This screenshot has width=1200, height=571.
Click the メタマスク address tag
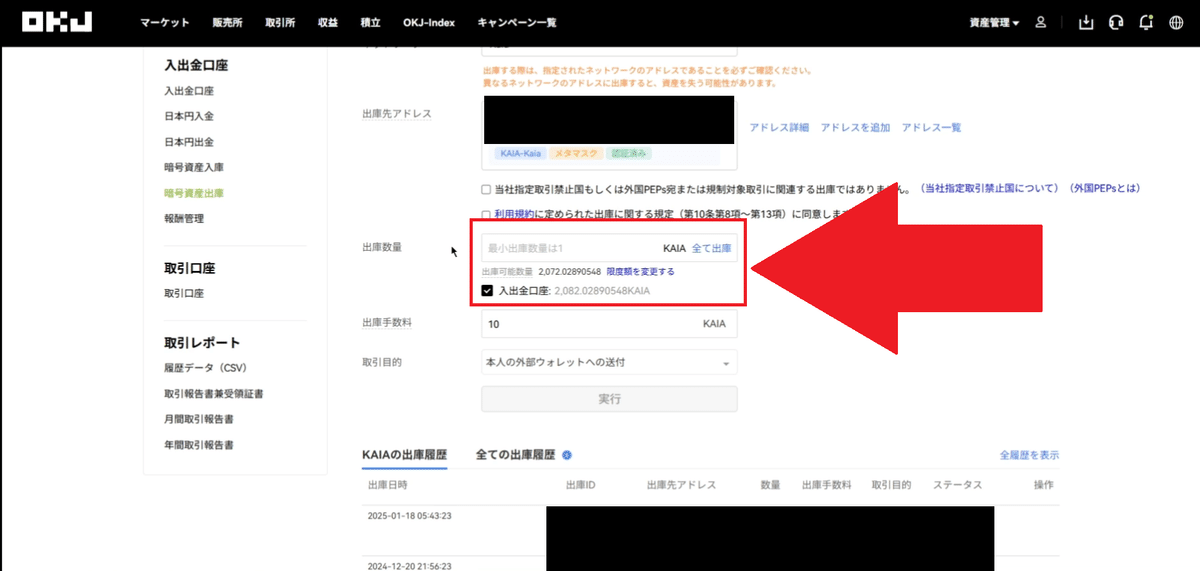click(x=576, y=154)
